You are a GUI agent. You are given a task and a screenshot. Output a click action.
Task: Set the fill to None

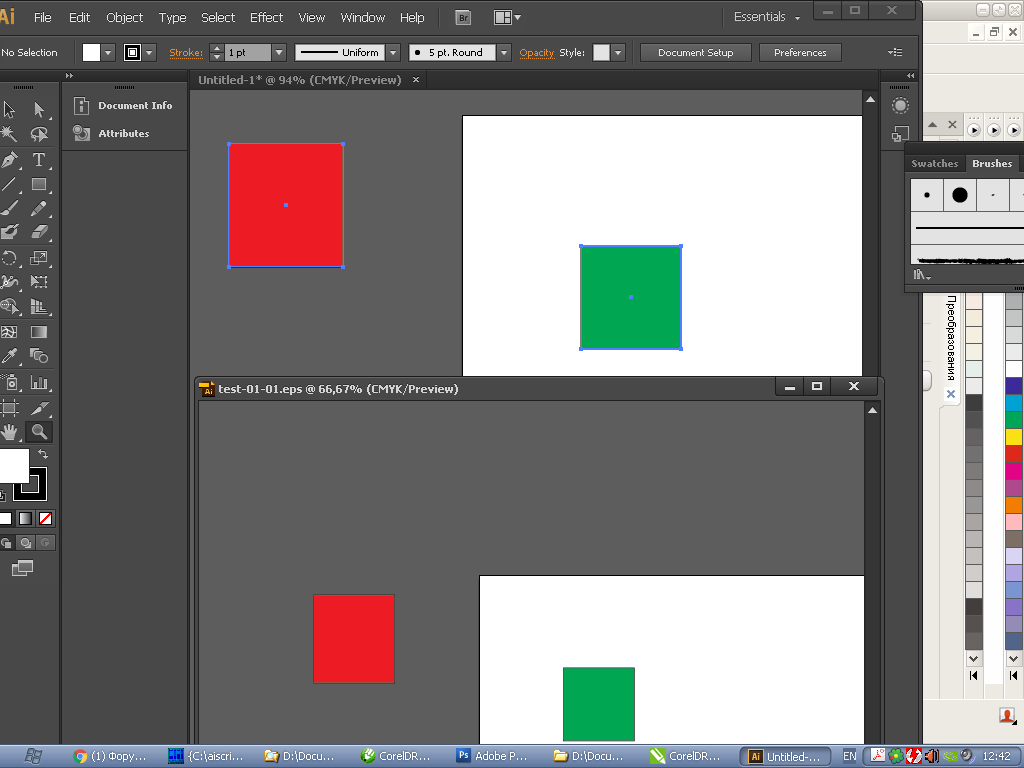pyautogui.click(x=45, y=519)
